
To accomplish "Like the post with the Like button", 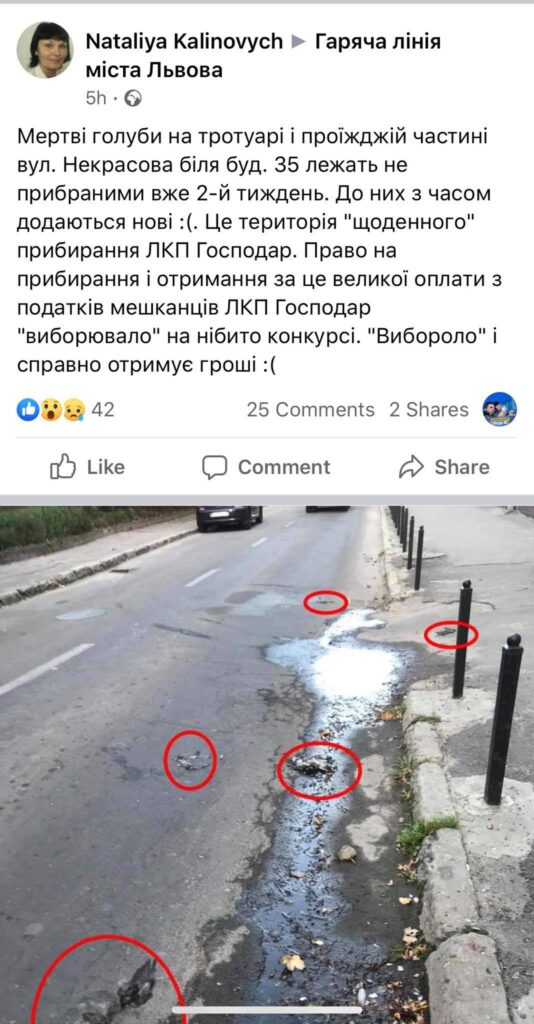I will click(x=87, y=467).
